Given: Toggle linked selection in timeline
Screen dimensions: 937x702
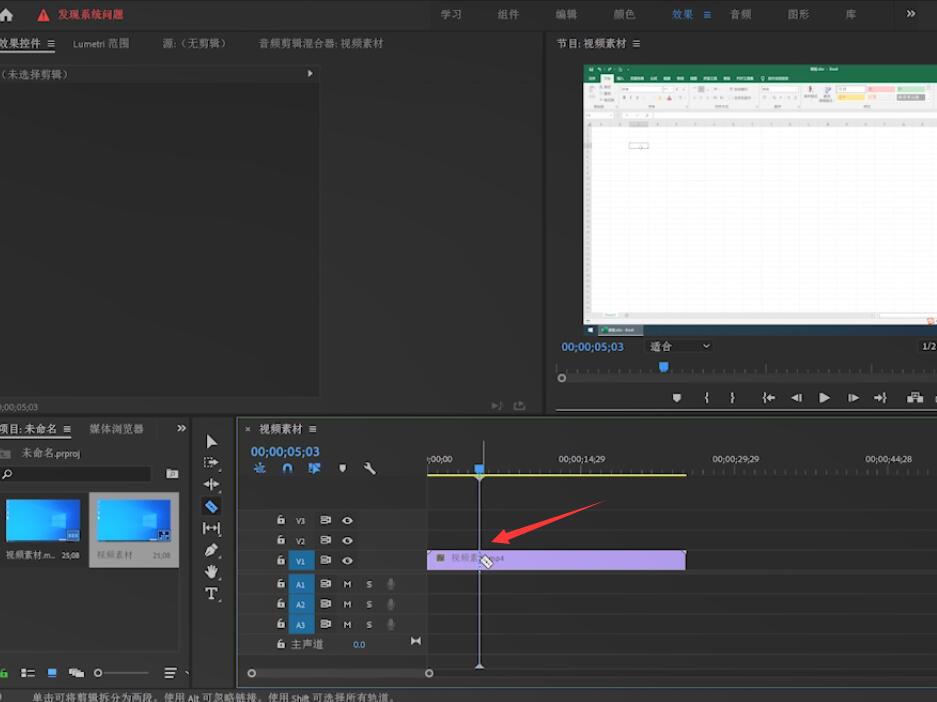Looking at the screenshot, I should coord(314,468).
